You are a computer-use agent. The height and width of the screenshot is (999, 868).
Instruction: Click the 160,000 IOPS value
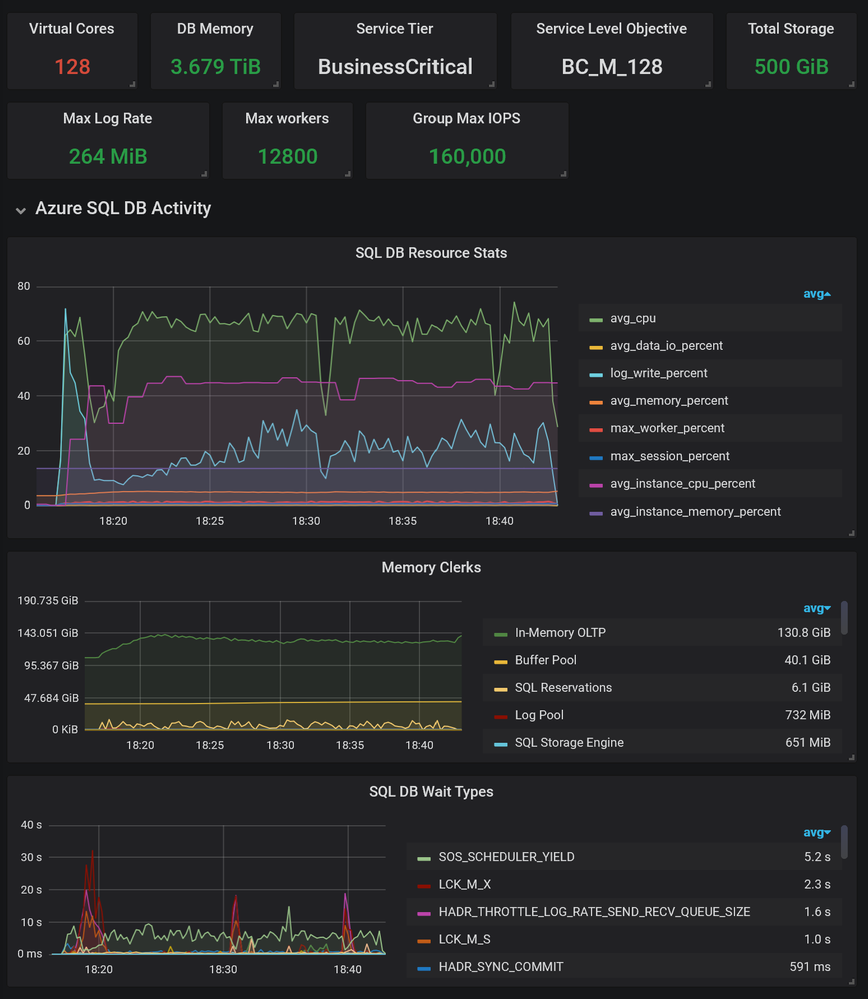click(467, 156)
